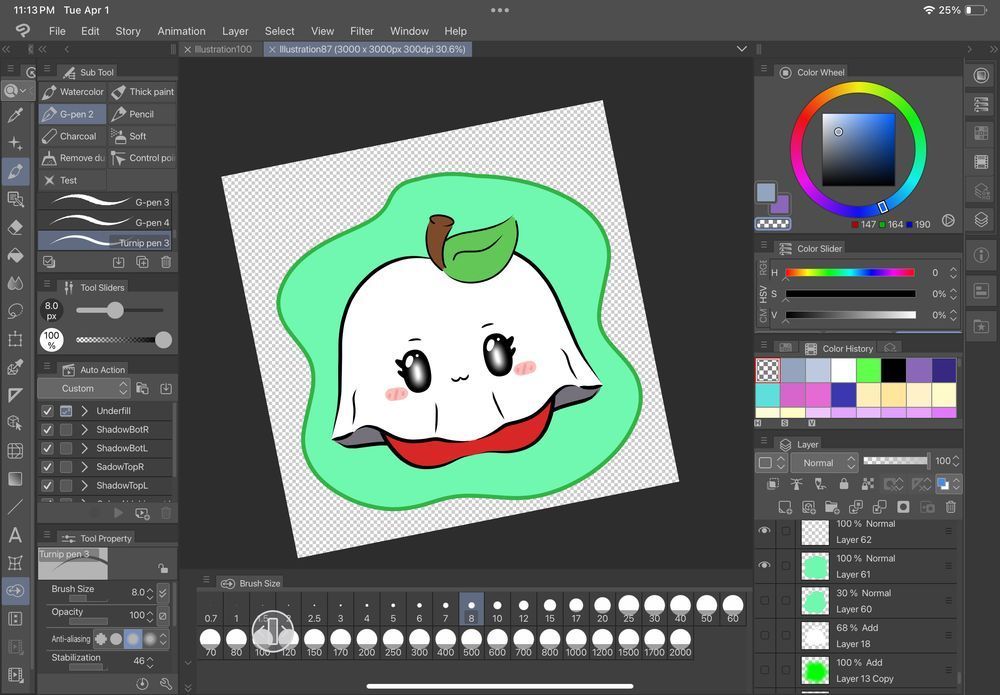Delete layer trash icon in Layer panel
The height and width of the screenshot is (695, 1000).
coord(951,508)
